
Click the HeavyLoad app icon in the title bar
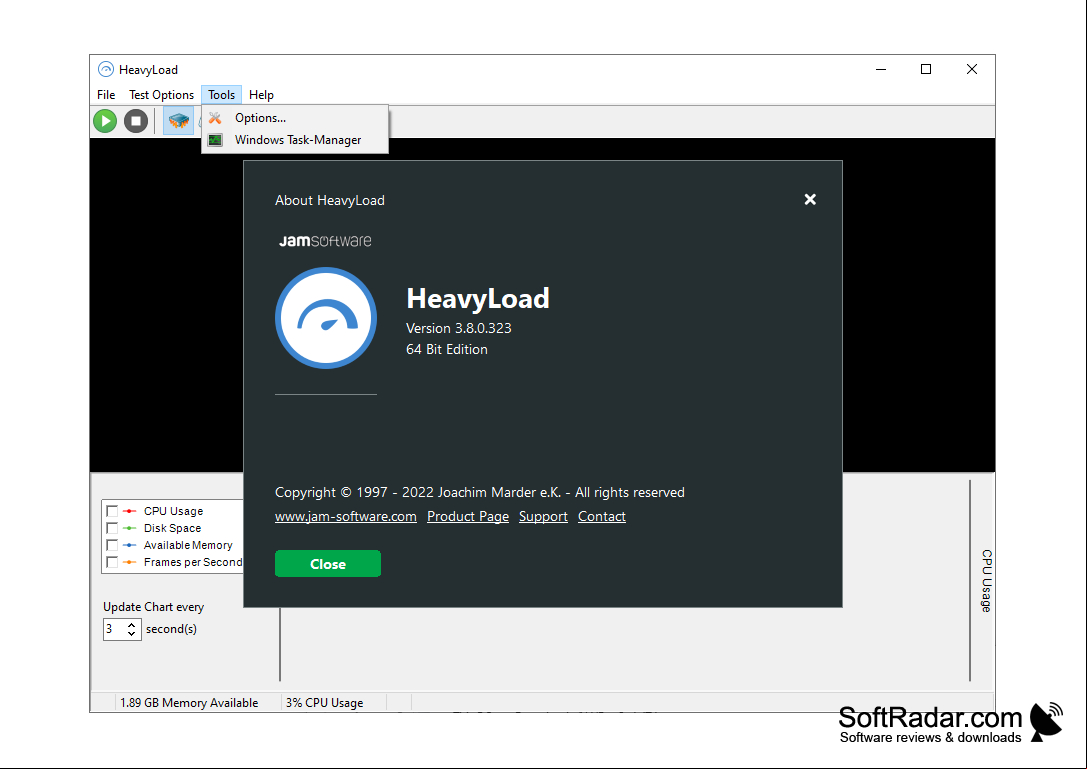(105, 69)
